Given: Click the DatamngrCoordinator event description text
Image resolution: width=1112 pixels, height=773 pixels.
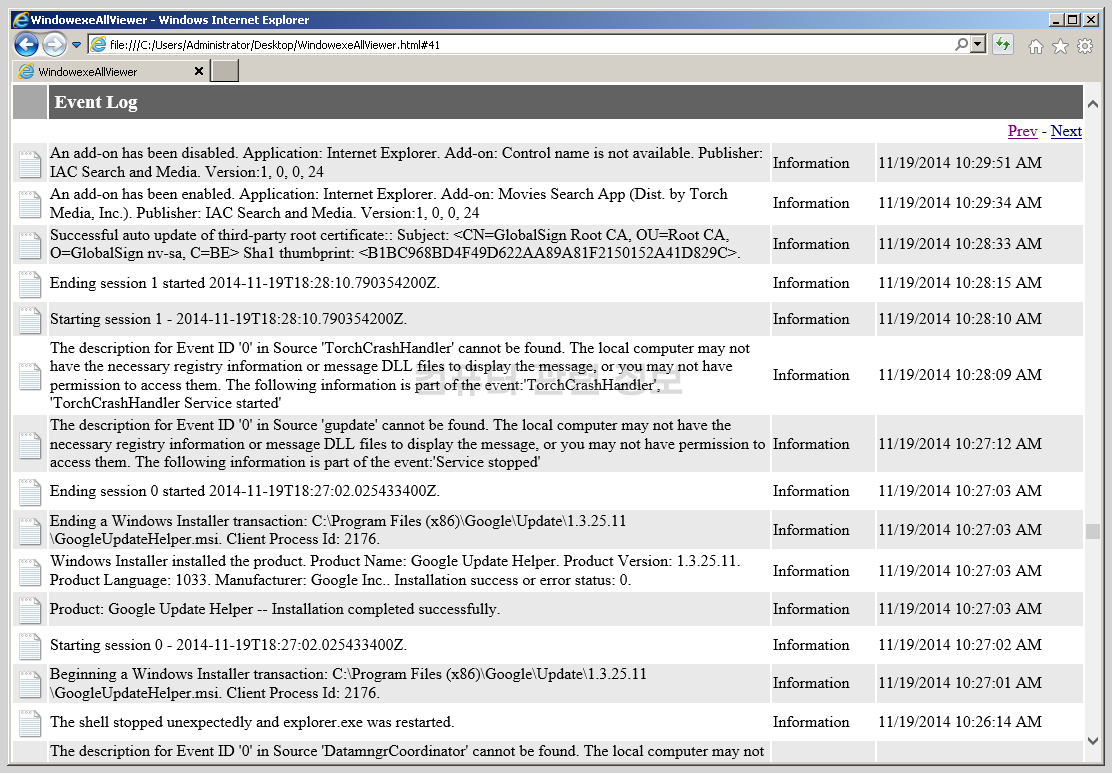Looking at the screenshot, I should [x=406, y=751].
